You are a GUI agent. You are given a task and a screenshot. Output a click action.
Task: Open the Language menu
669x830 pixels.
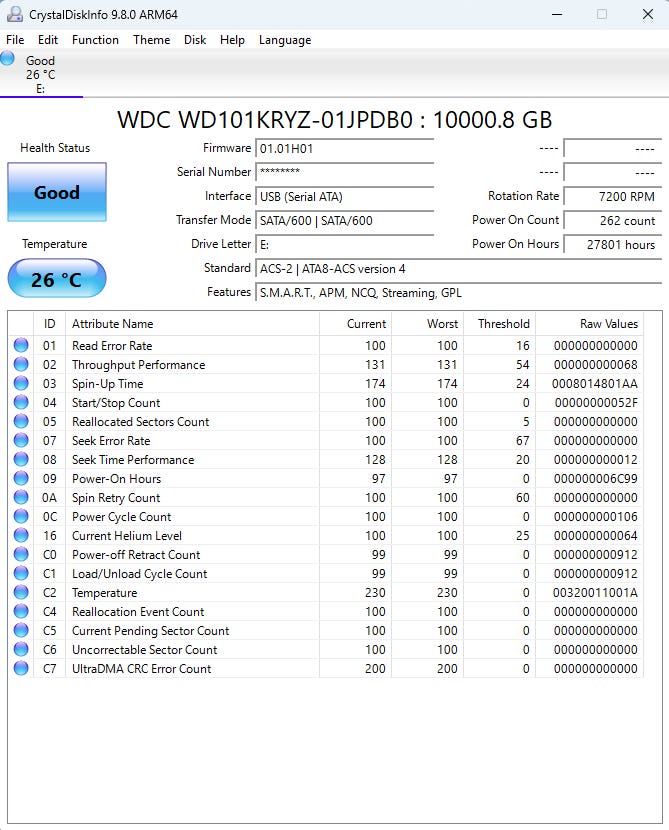point(285,40)
